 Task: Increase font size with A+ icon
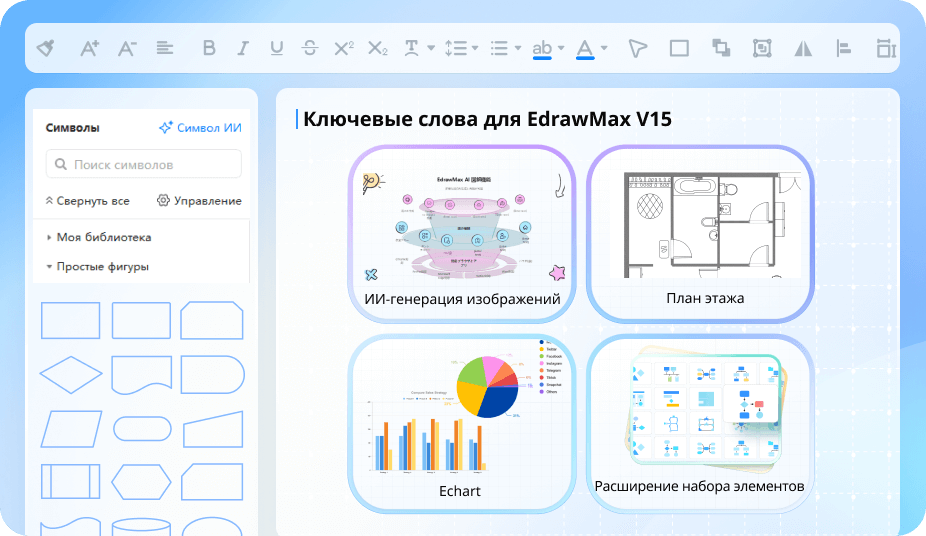pyautogui.click(x=89, y=48)
